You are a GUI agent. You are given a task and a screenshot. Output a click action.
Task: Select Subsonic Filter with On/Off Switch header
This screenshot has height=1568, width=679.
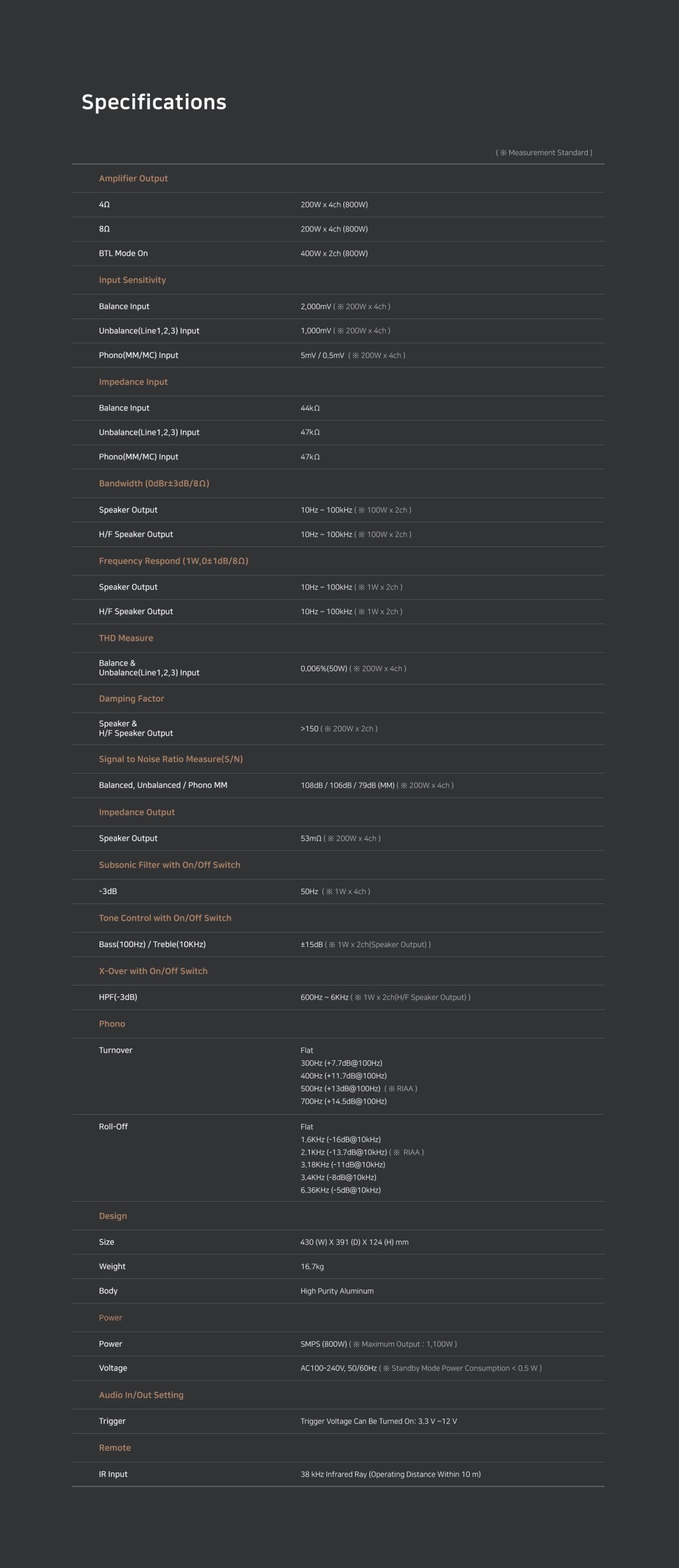coord(170,865)
